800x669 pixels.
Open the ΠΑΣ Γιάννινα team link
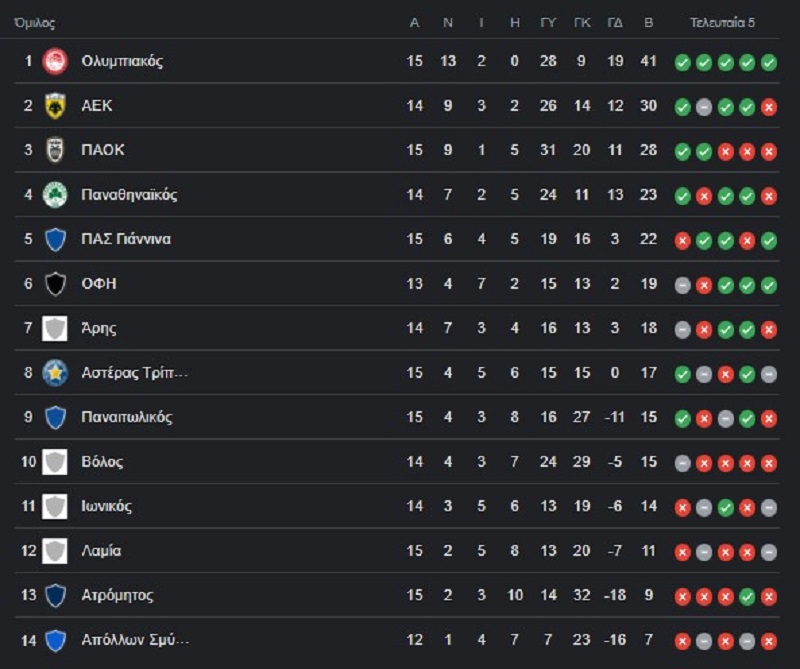(126, 239)
